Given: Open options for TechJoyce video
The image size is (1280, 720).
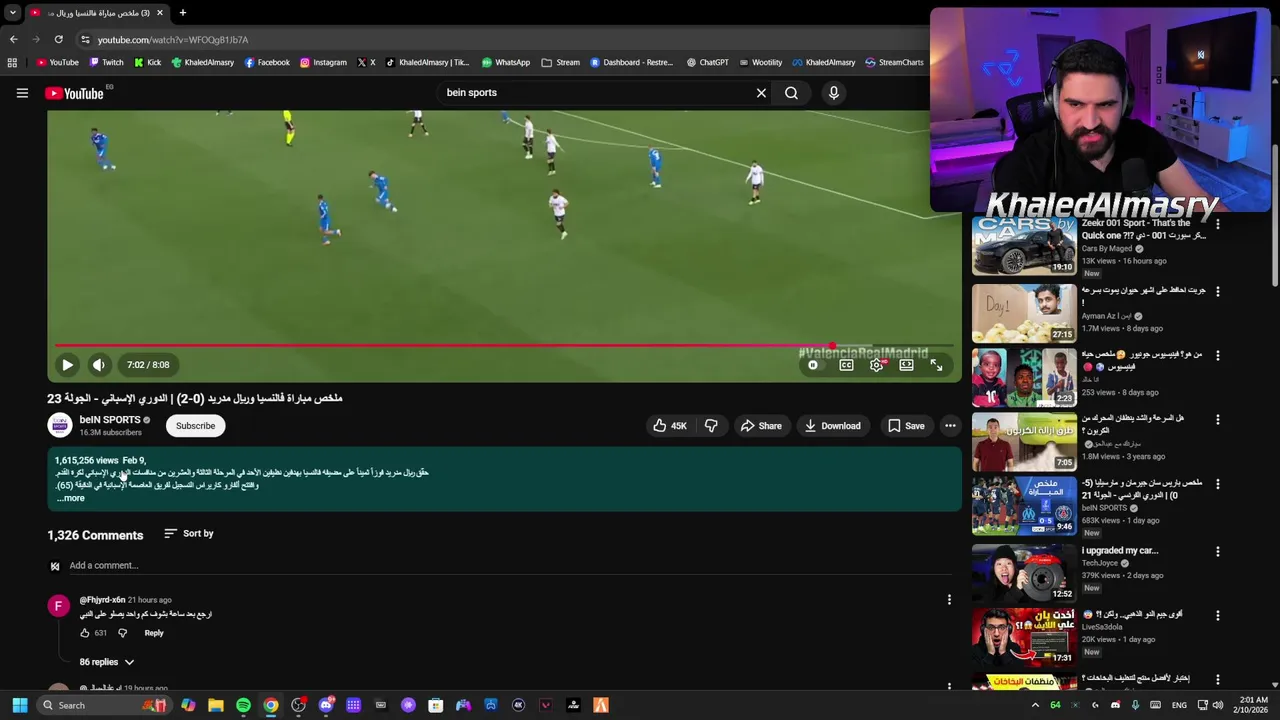Looking at the screenshot, I should [1217, 551].
